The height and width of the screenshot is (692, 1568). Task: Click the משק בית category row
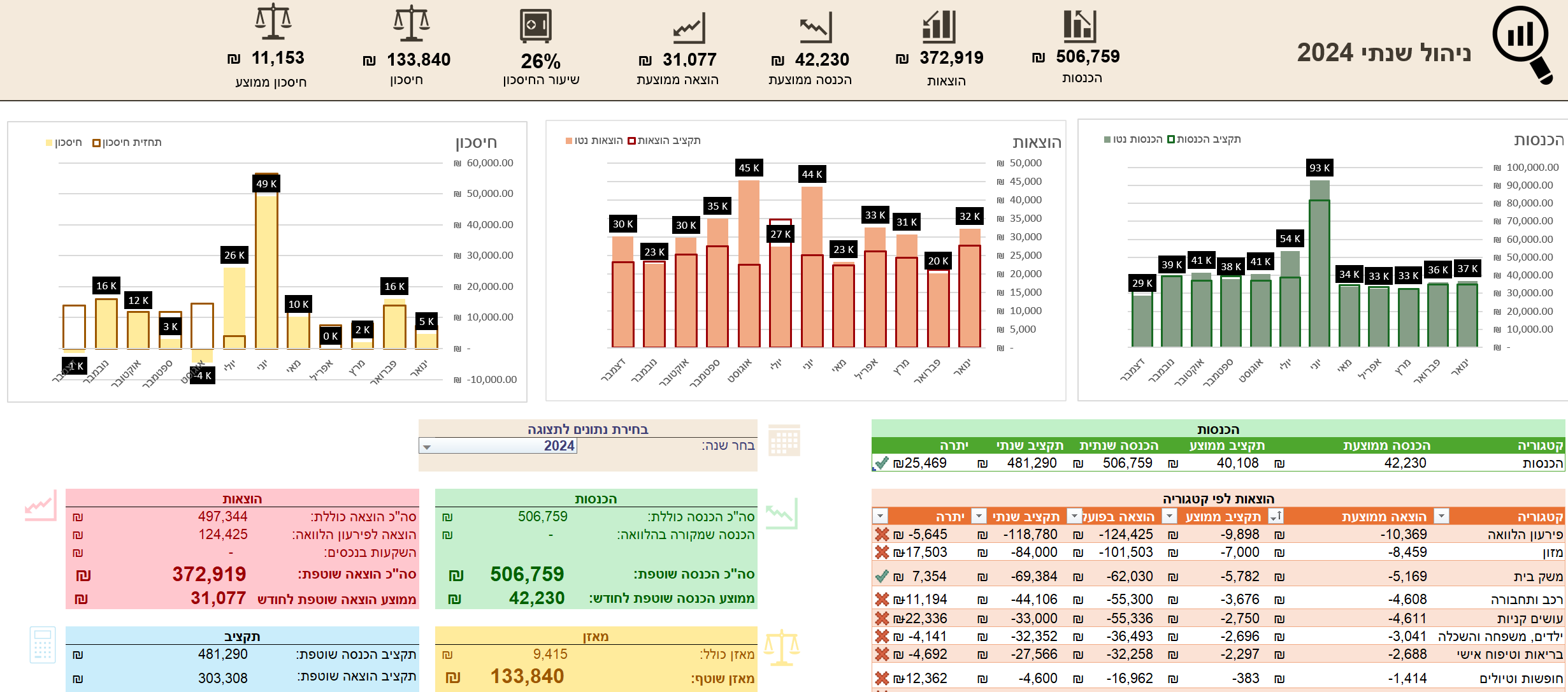point(1537,577)
